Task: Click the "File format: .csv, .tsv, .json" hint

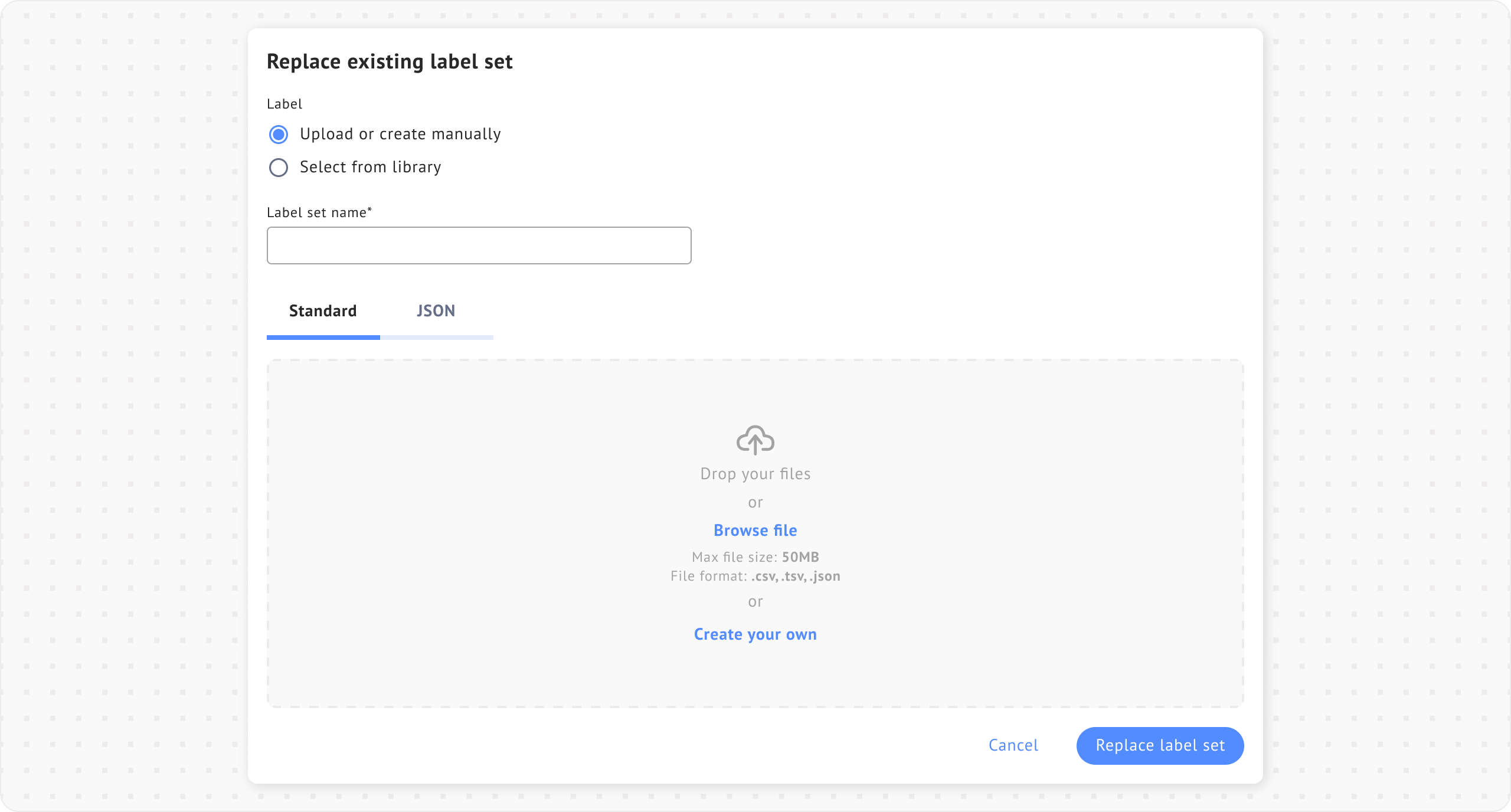Action: point(755,576)
